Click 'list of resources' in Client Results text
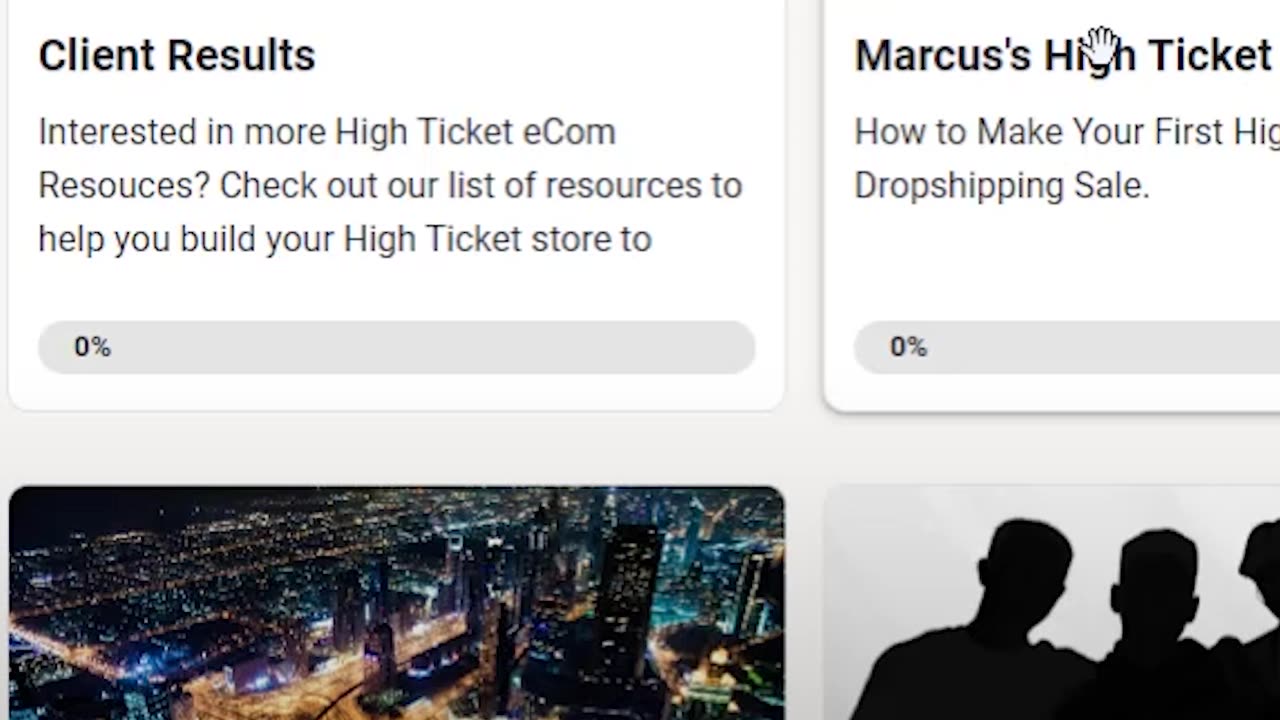The width and height of the screenshot is (1280, 720). pyautogui.click(x=575, y=186)
